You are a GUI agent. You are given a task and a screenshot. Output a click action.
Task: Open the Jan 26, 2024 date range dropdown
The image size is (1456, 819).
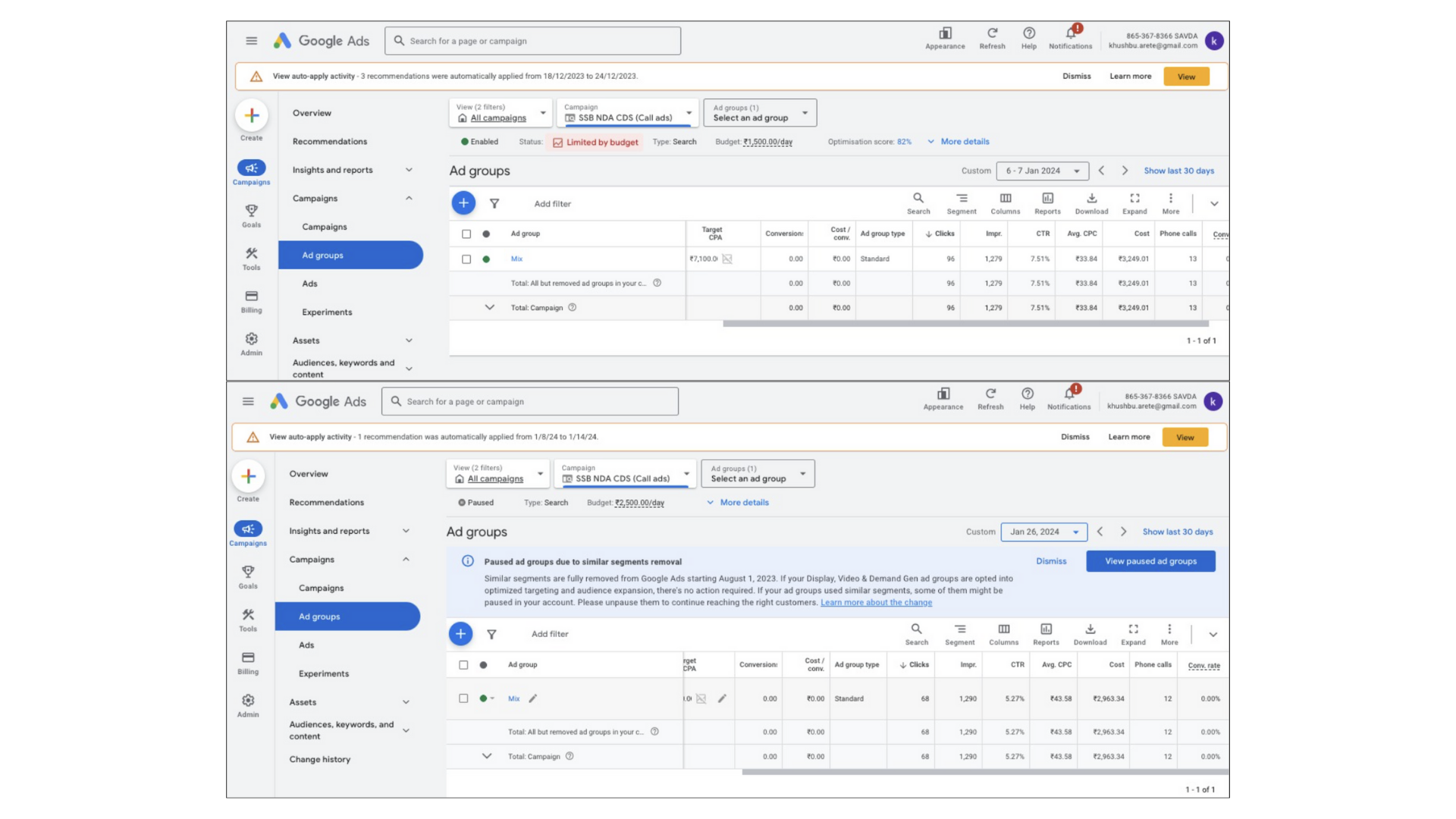[x=1043, y=532]
